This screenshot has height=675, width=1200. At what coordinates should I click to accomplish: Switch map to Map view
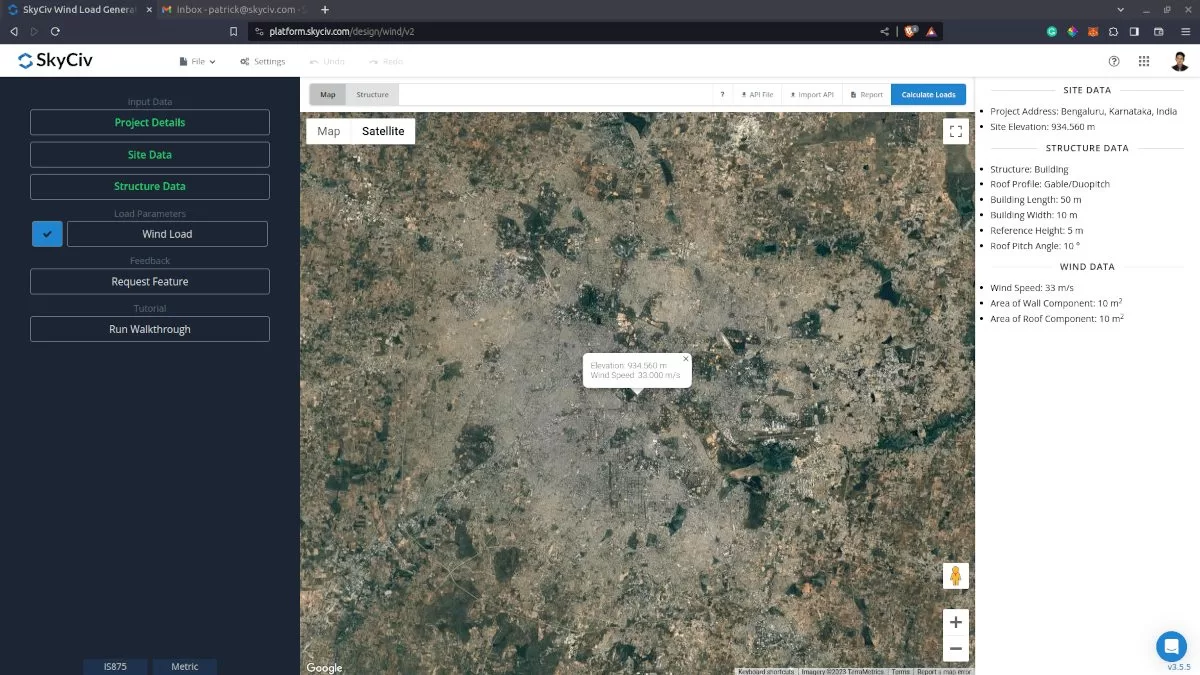(329, 131)
